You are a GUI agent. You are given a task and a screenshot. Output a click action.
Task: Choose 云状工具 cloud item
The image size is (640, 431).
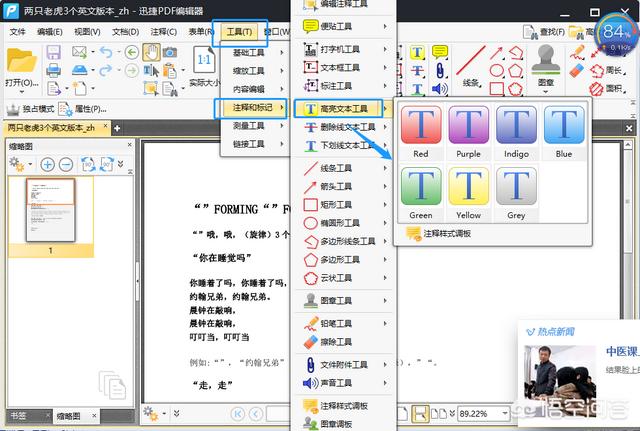coord(344,278)
